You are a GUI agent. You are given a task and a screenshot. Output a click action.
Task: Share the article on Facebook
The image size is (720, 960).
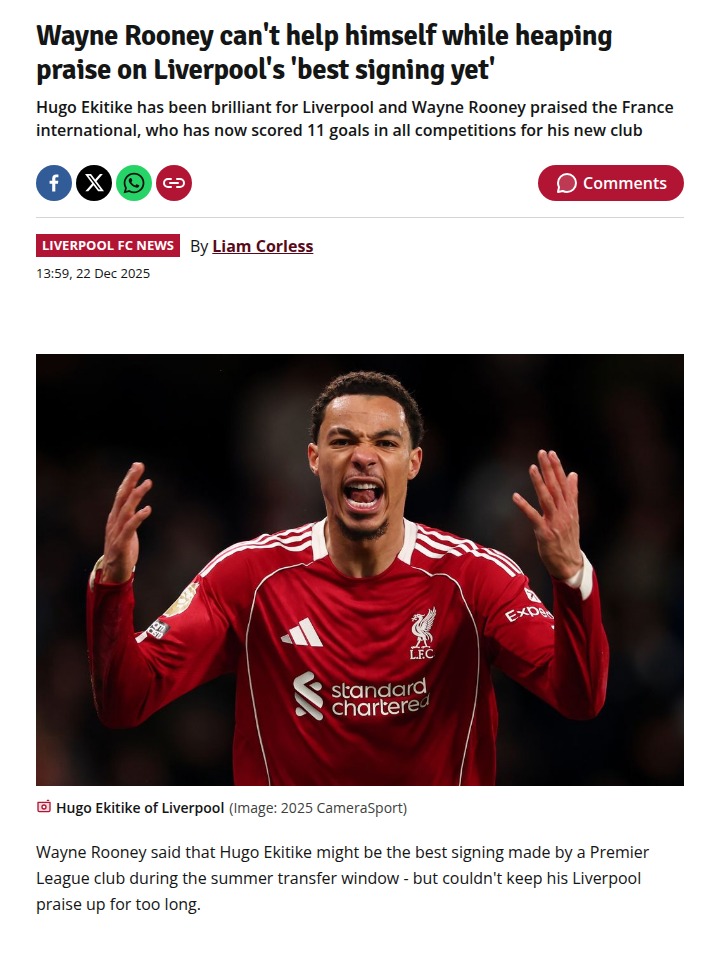pyautogui.click(x=54, y=183)
